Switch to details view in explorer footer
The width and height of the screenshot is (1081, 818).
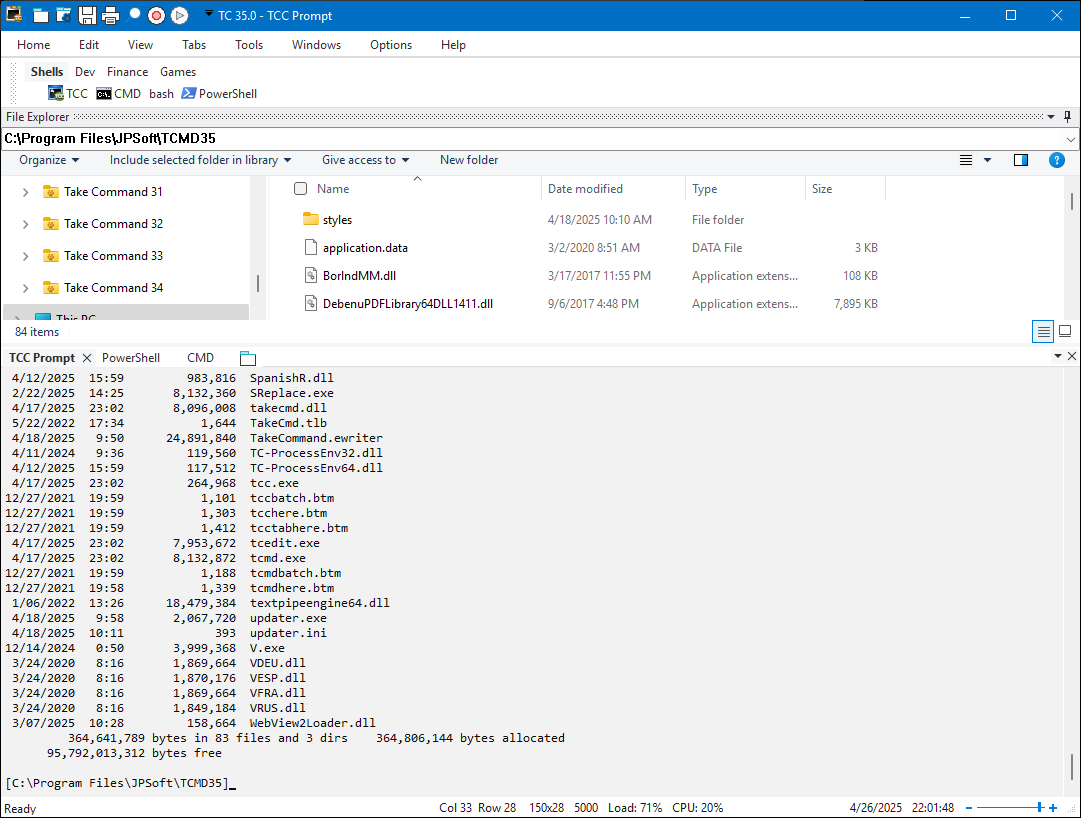(x=1043, y=332)
